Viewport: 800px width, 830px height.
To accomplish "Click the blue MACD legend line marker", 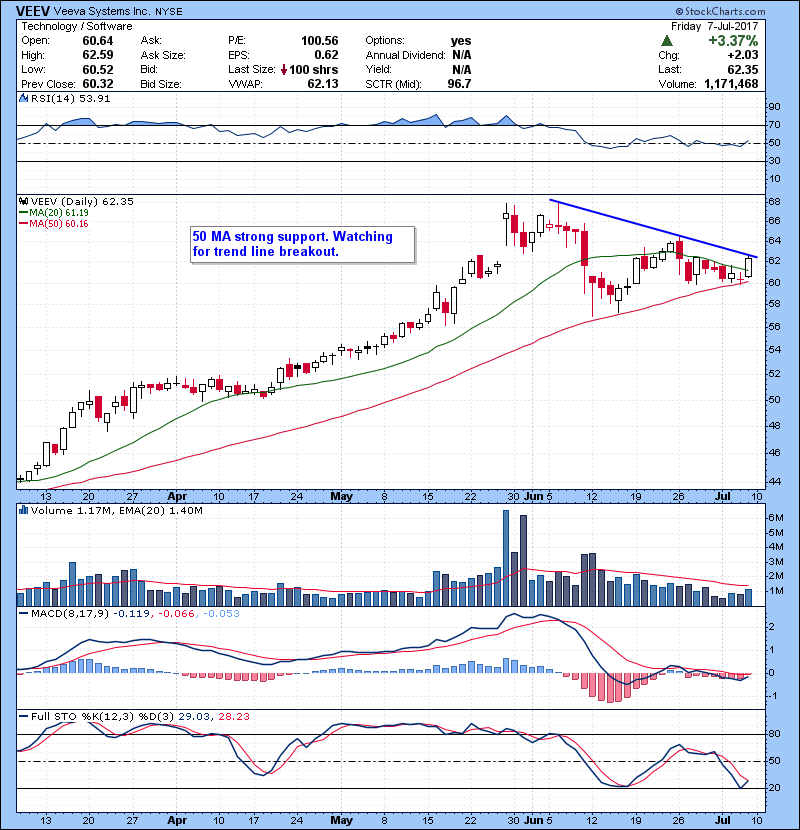I will [x=23, y=614].
